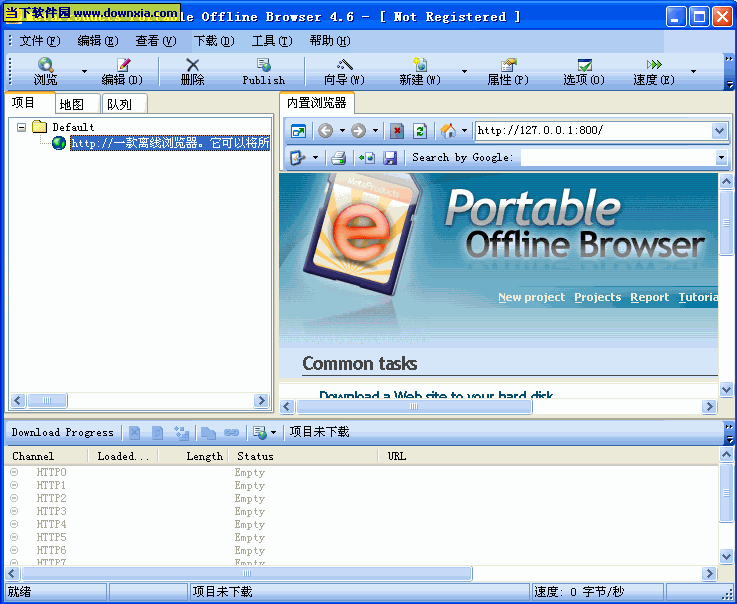The width and height of the screenshot is (737, 604).
Task: Open the 浏览 button dropdown arrow
Action: coord(84,71)
